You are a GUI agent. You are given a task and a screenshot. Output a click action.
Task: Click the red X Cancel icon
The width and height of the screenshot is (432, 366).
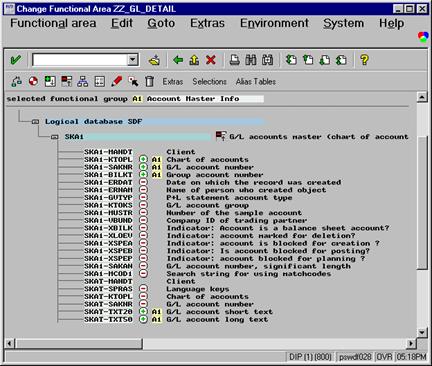click(211, 60)
